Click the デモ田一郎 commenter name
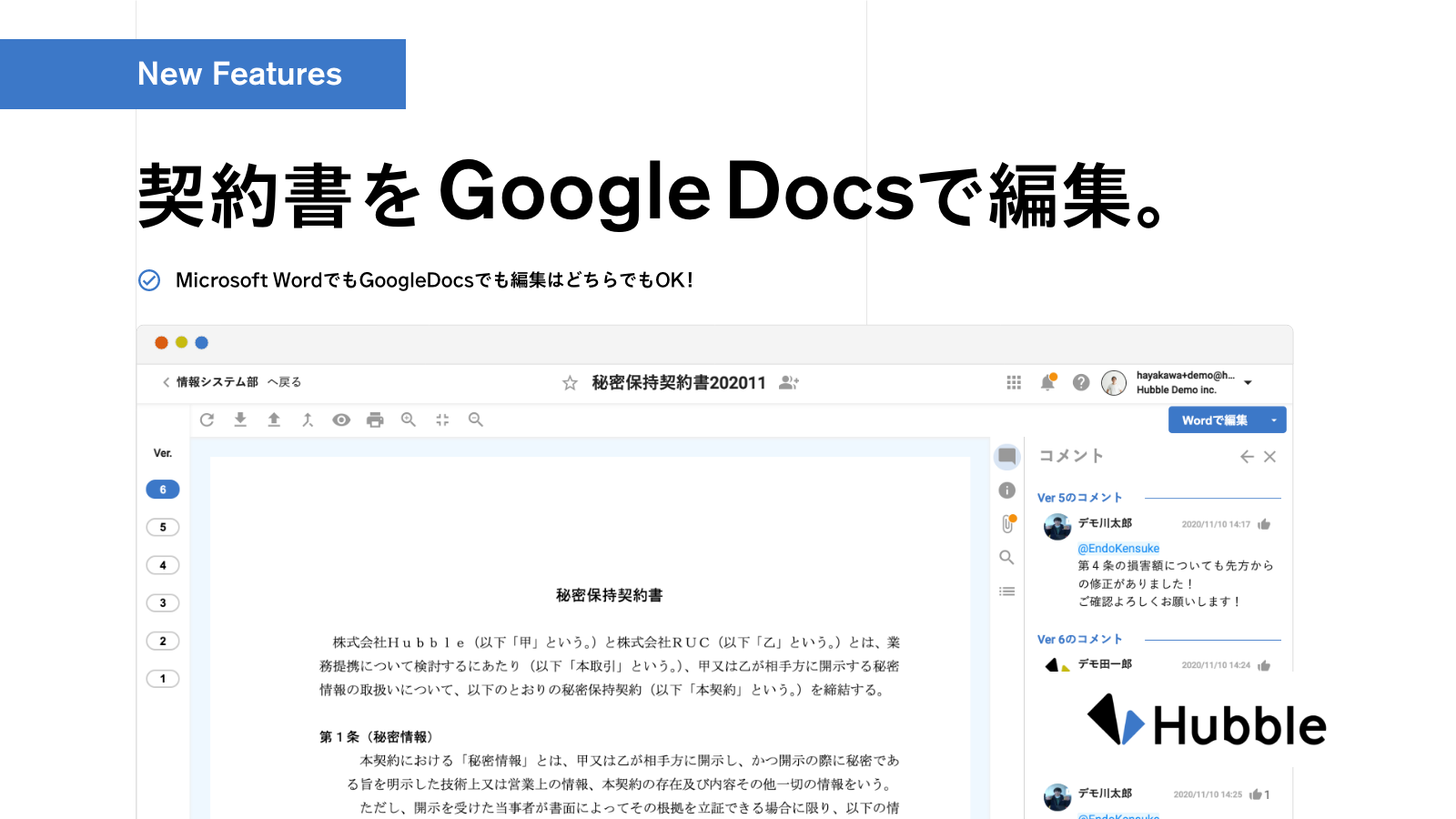Screen dimensions: 1456x819 (x=1106, y=664)
